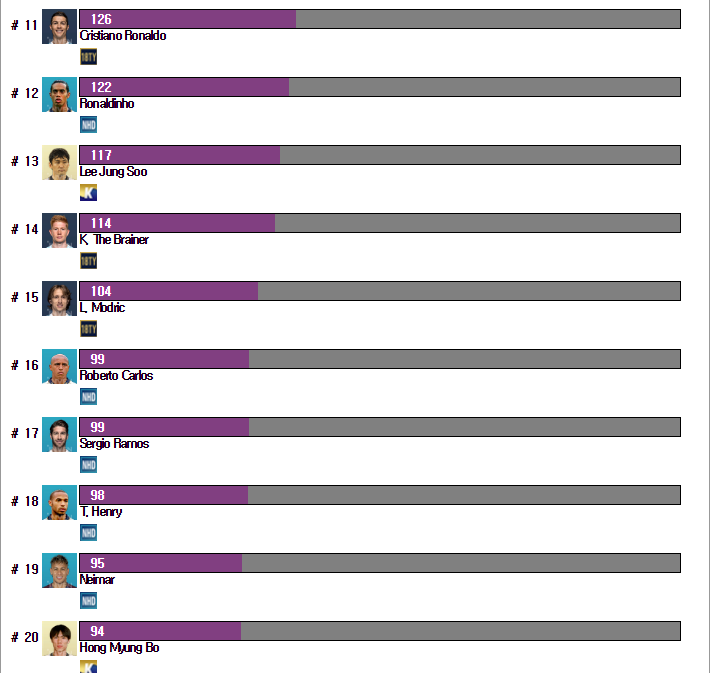Click the K badge under Lee Jung Soo

pos(88,193)
